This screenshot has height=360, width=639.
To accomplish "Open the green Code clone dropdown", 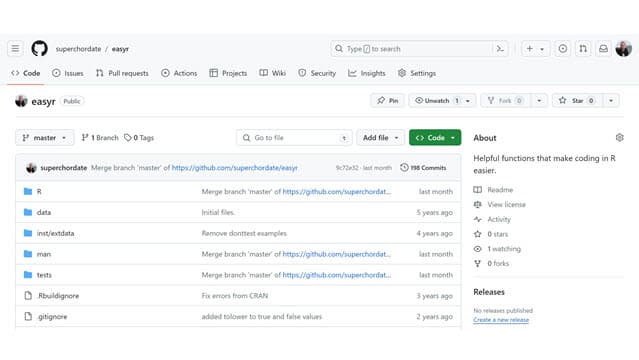I will [x=435, y=138].
